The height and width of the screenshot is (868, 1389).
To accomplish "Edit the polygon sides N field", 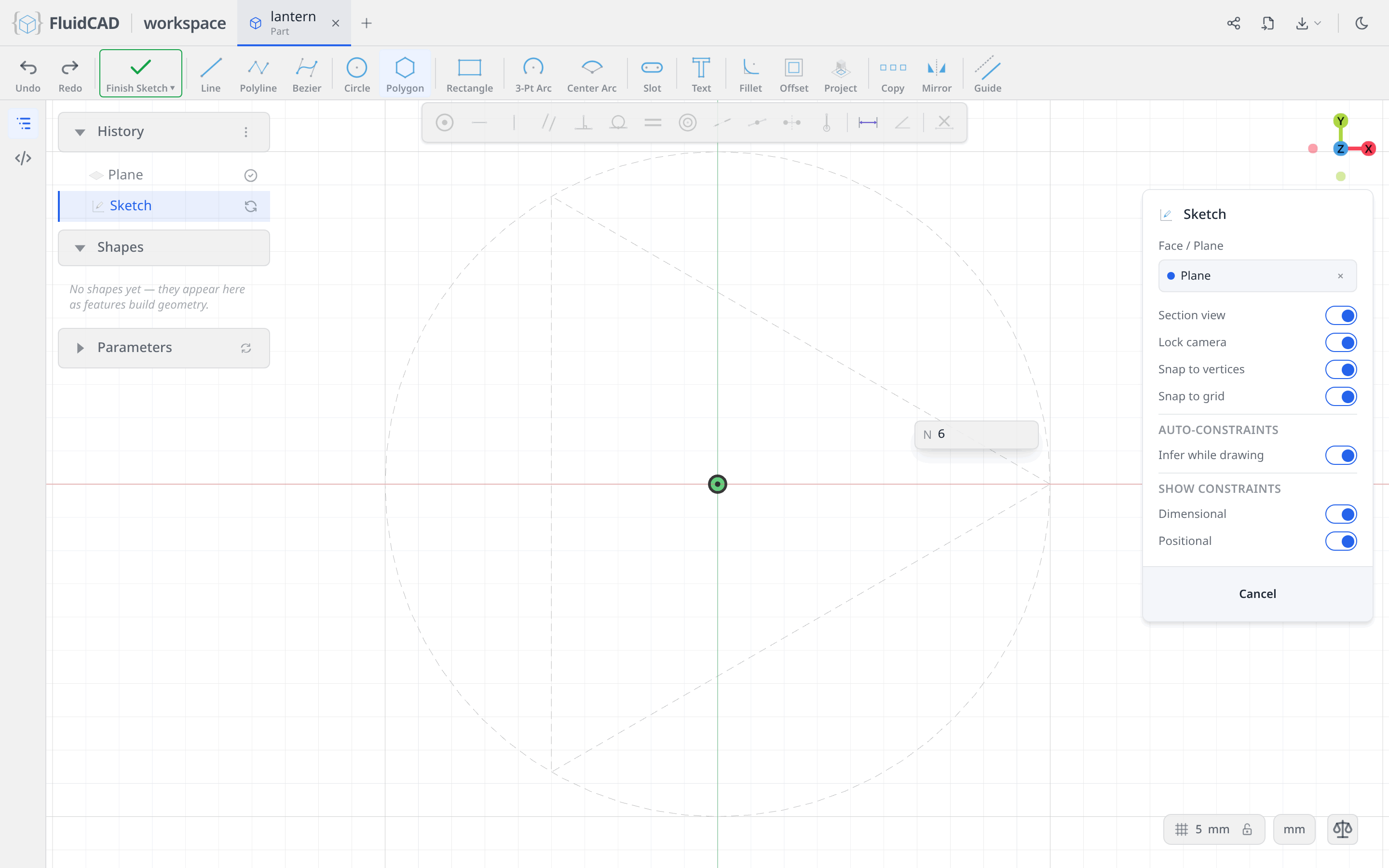I will tap(976, 434).
